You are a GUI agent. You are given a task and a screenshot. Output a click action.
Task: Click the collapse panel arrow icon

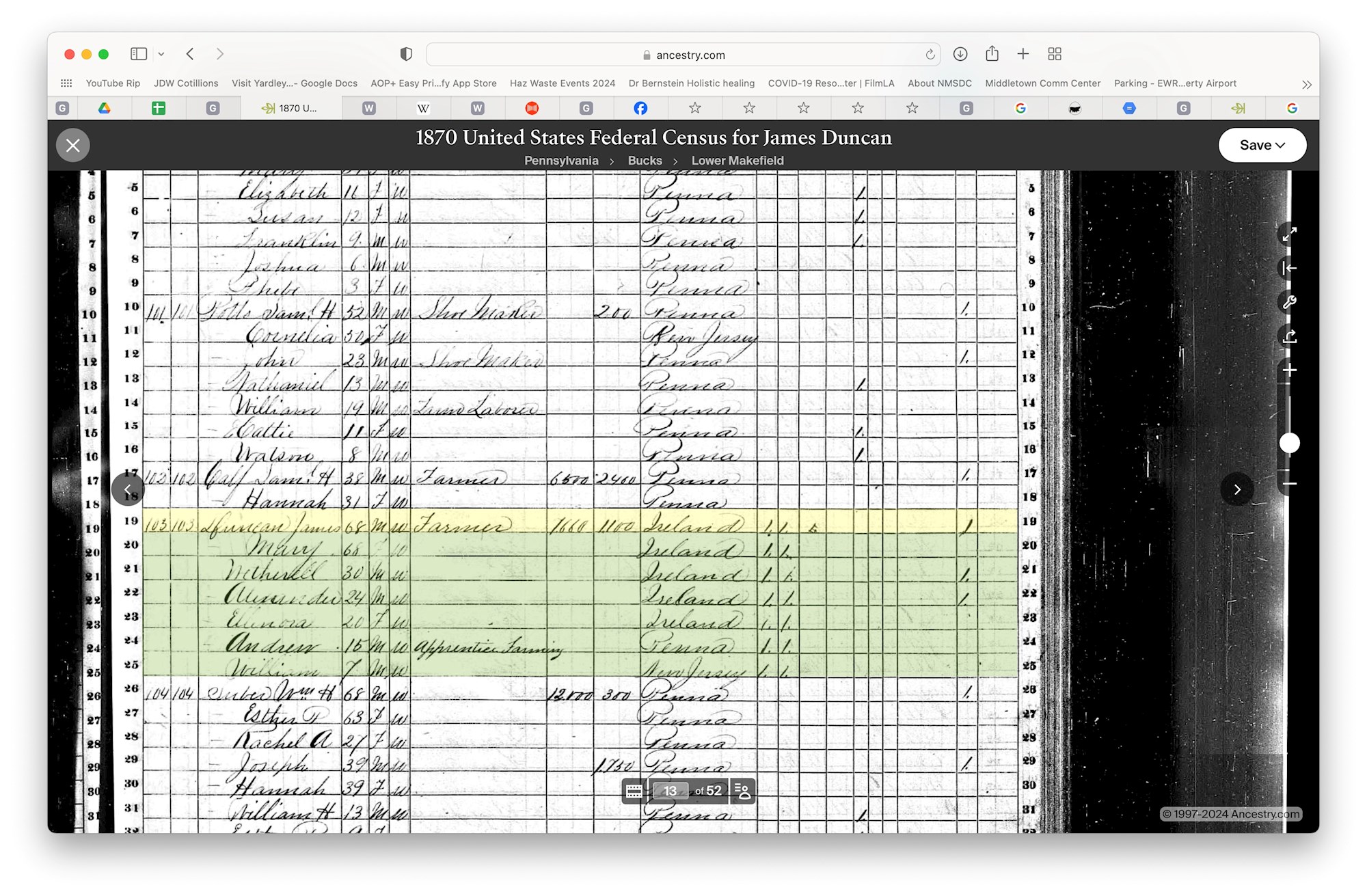coord(1289,269)
